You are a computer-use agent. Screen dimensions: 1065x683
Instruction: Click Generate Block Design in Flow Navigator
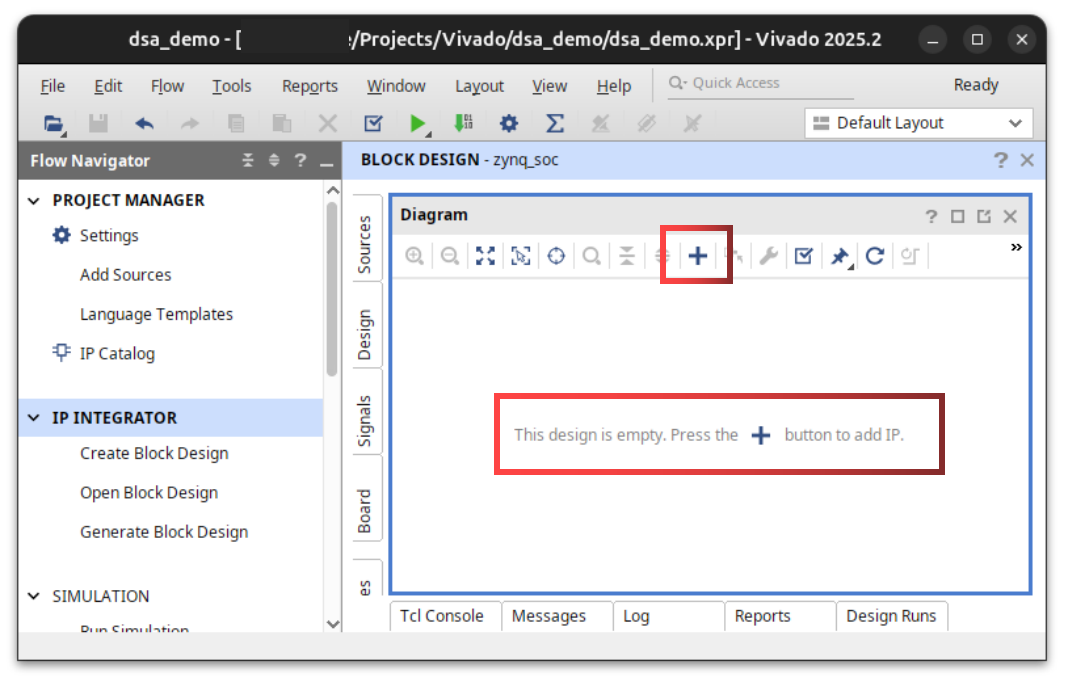164,532
